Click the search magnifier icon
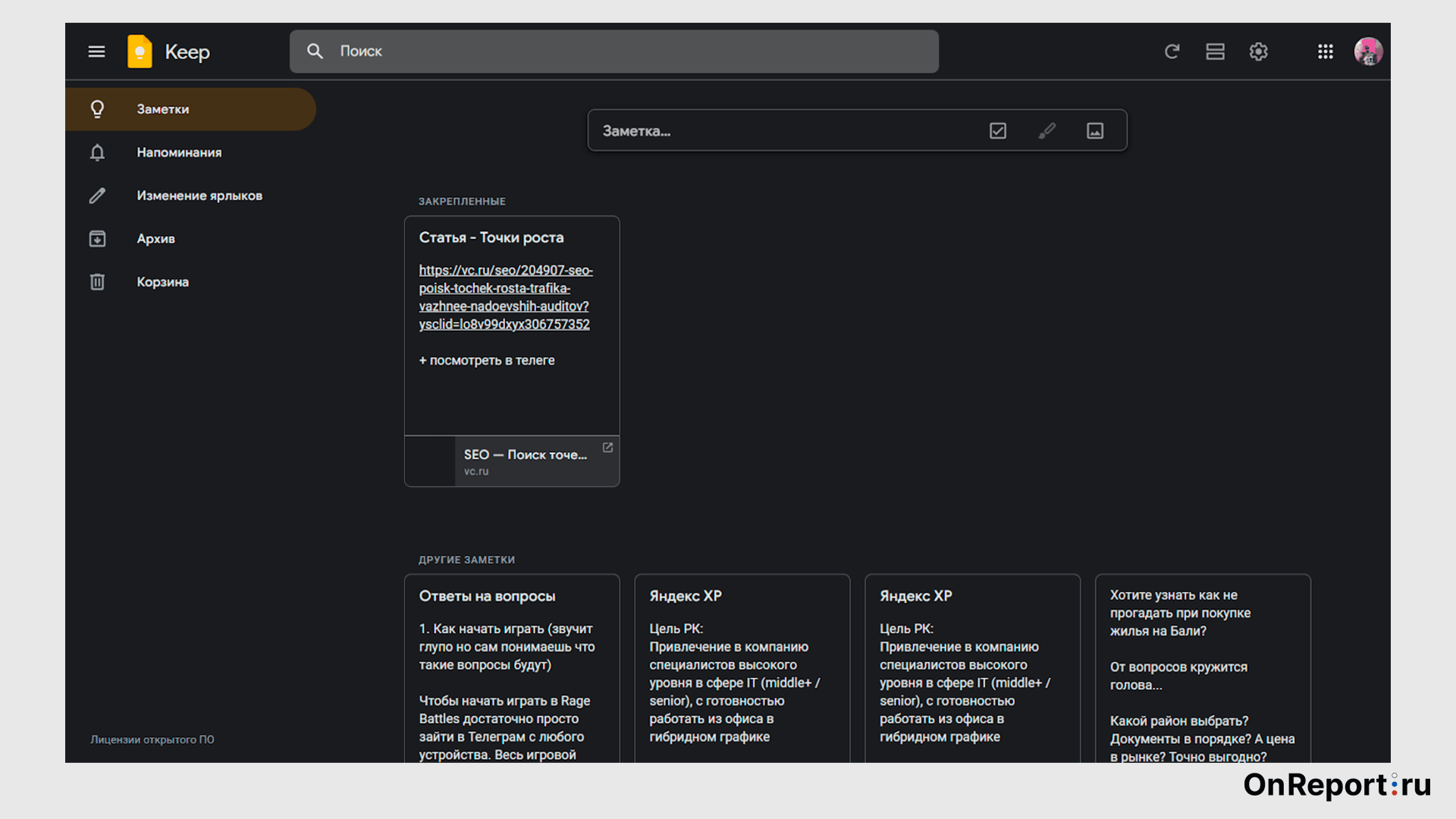This screenshot has width=1456, height=819. [315, 51]
